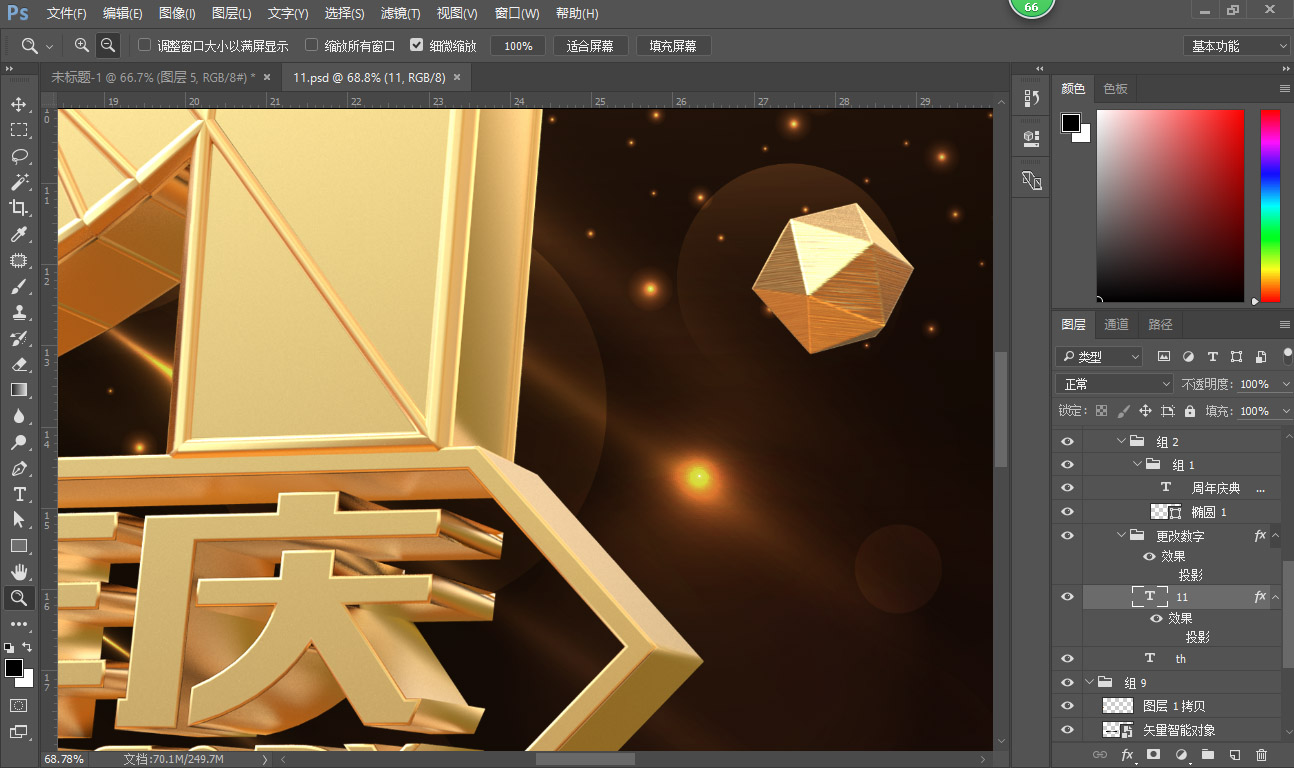The height and width of the screenshot is (768, 1294).
Task: Select the Dodge tool
Action: [18, 442]
